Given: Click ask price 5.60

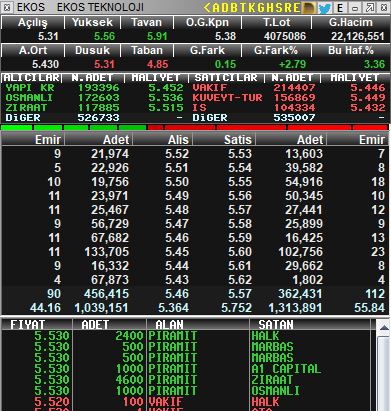Looking at the screenshot, I should click(240, 252).
